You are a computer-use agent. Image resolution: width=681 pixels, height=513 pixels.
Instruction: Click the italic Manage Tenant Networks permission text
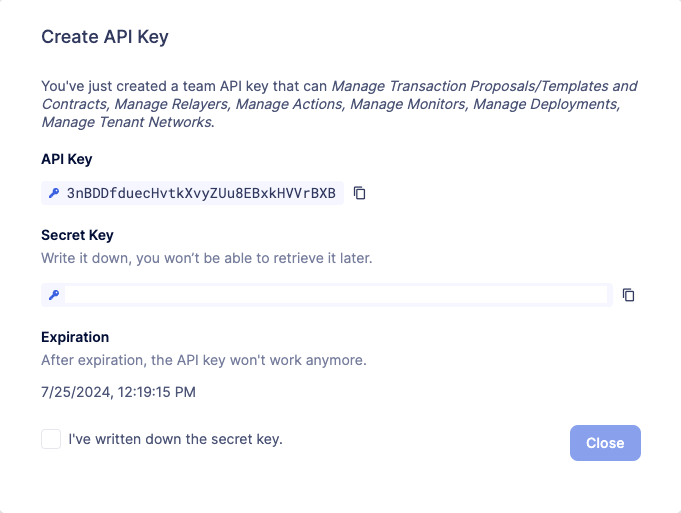127,122
